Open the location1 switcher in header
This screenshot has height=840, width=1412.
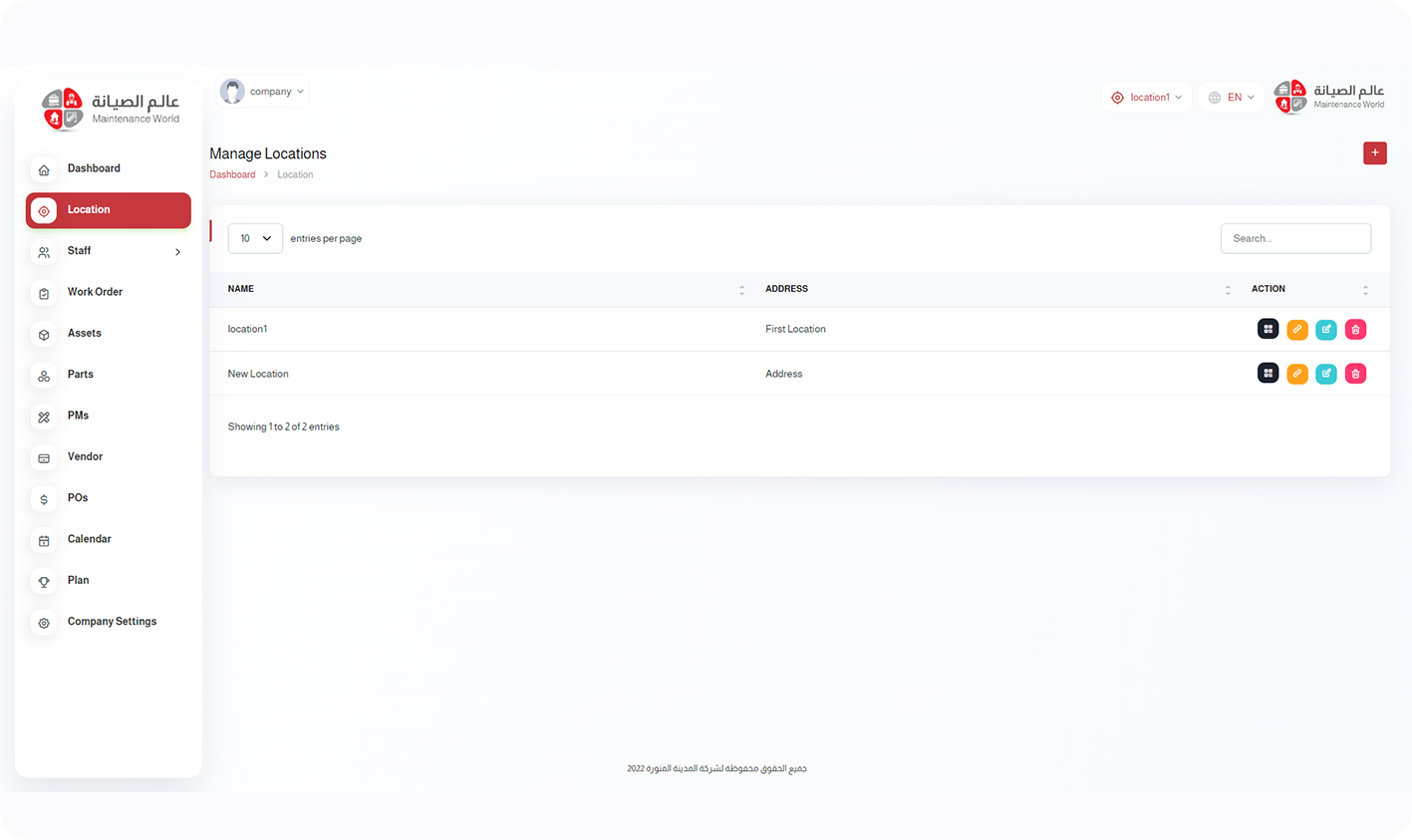click(x=1147, y=98)
